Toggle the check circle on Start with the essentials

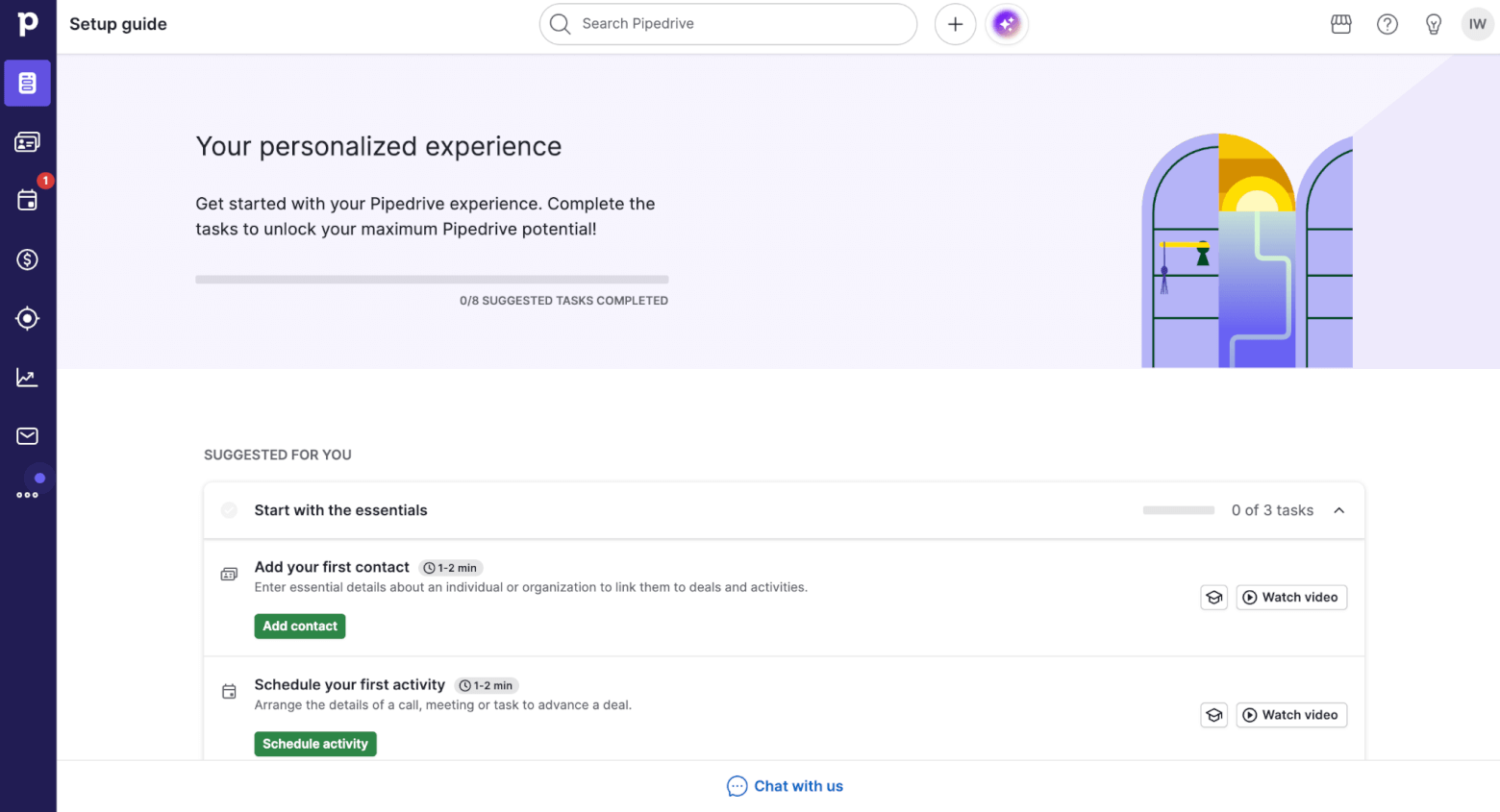pyautogui.click(x=229, y=510)
